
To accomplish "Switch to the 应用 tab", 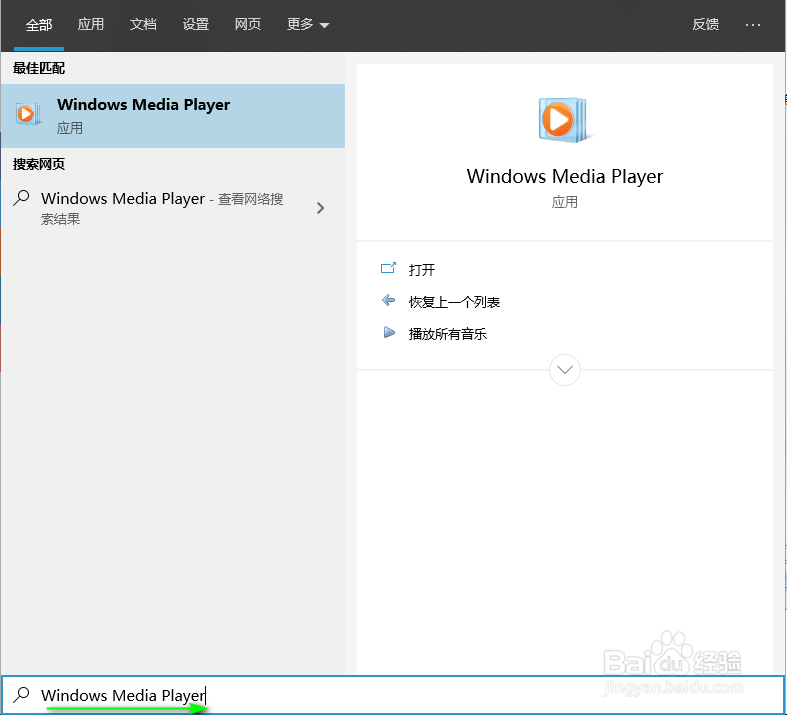I will 91,24.
